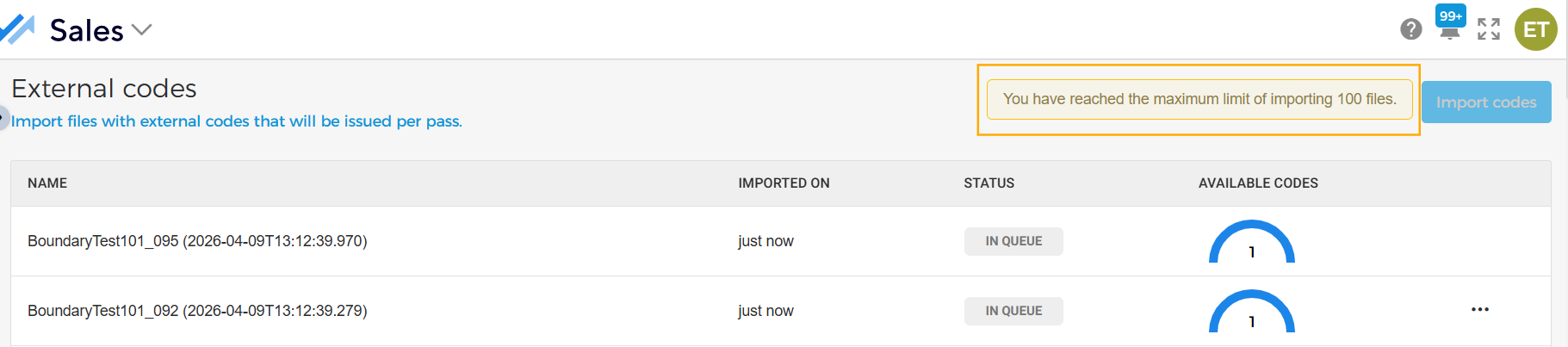Viewport: 1568px width, 347px height.
Task: Click the Import codes button
Action: (x=1485, y=102)
